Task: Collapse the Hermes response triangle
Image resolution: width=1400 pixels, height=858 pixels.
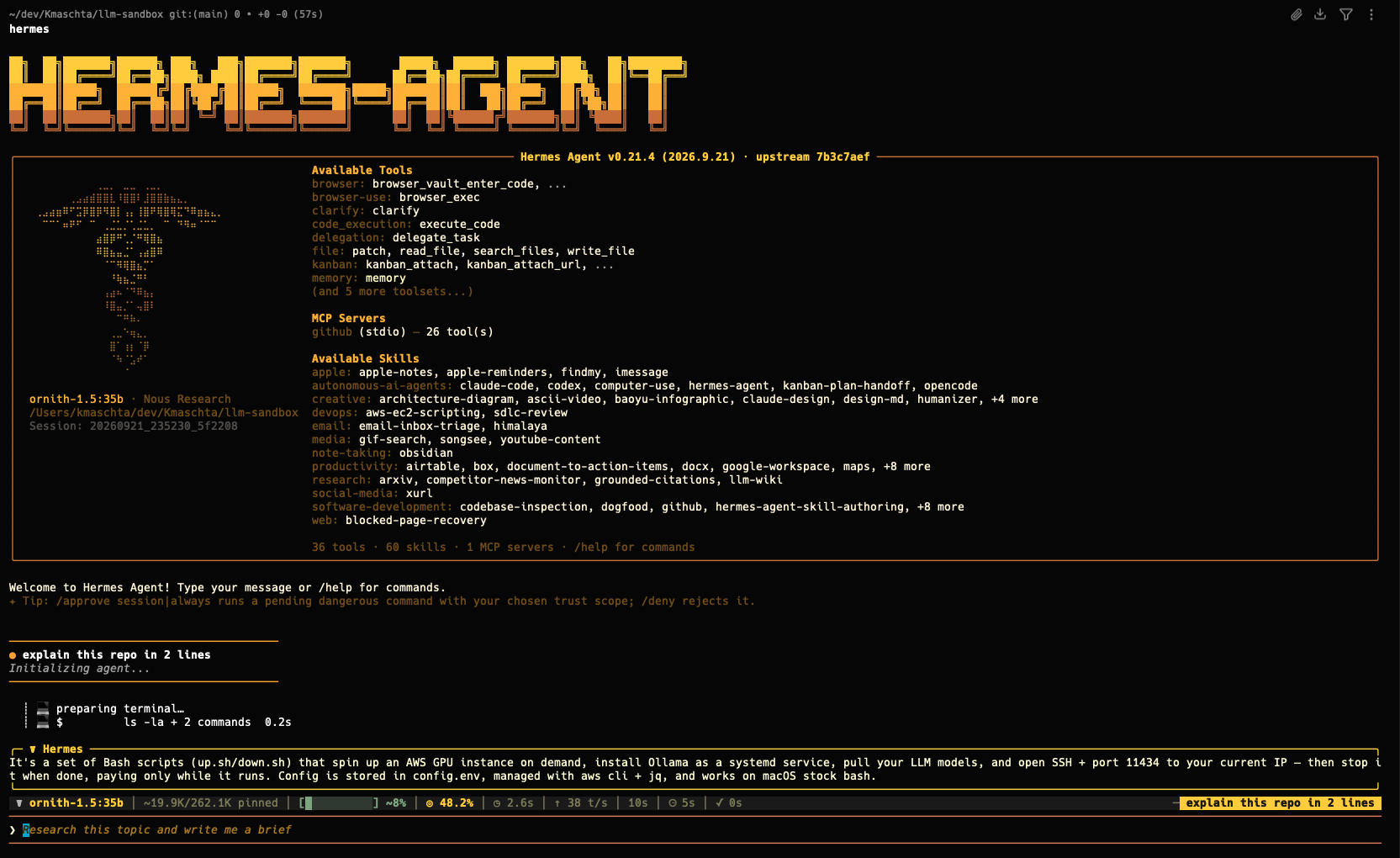Action: point(33,749)
